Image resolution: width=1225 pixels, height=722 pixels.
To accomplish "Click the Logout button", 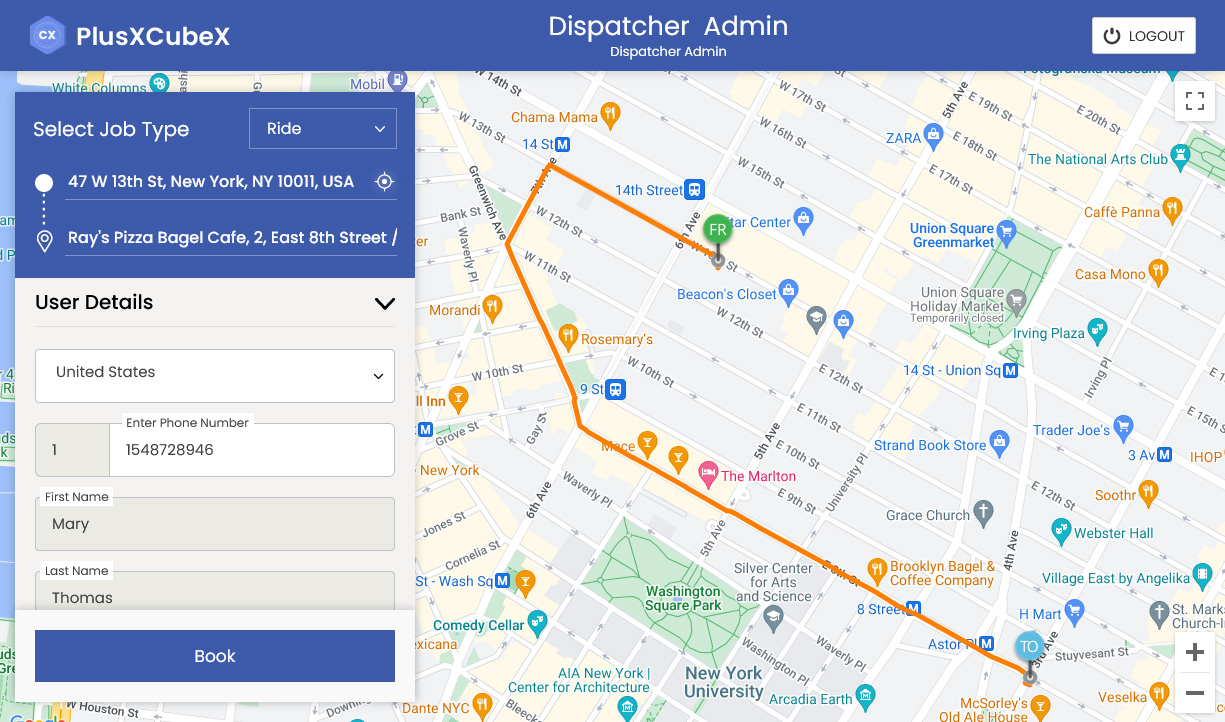I will click(x=1144, y=36).
